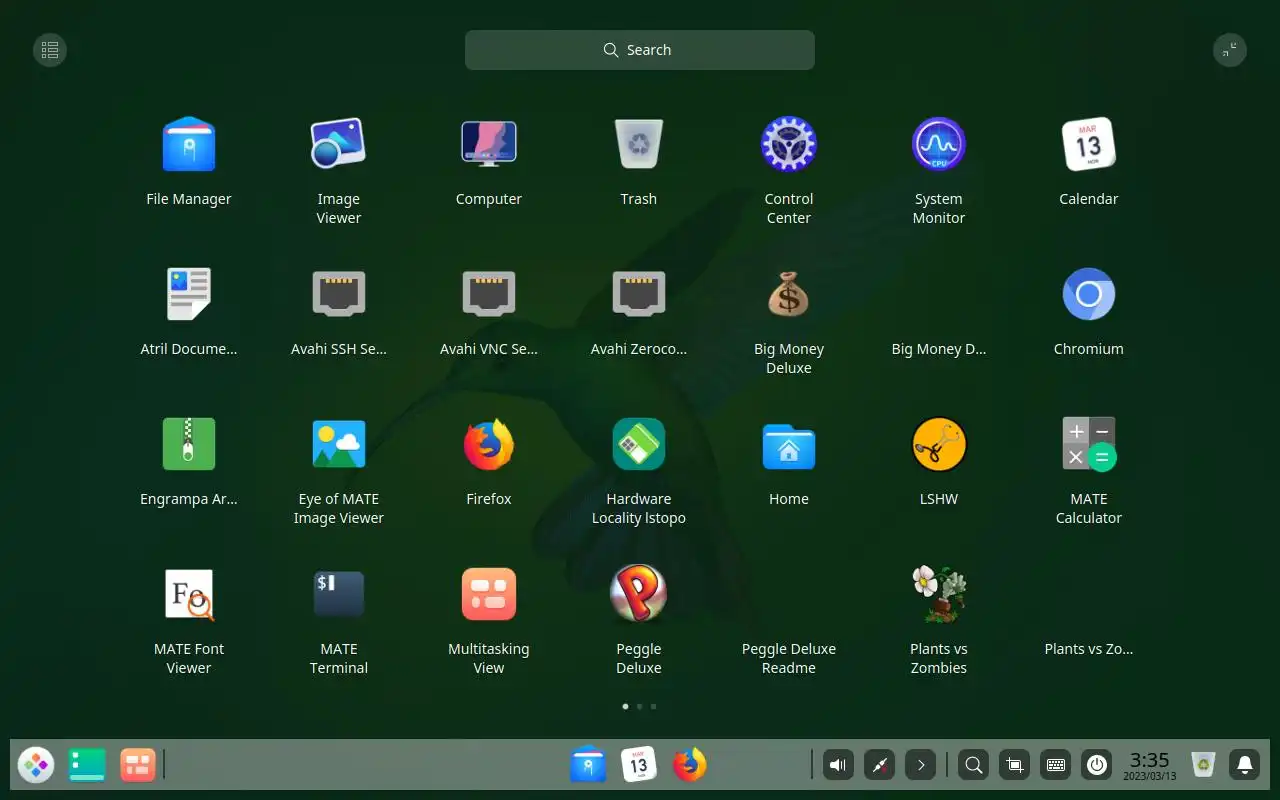The image size is (1280, 800).
Task: Open Engrampa Archive Manager
Action: point(189,444)
